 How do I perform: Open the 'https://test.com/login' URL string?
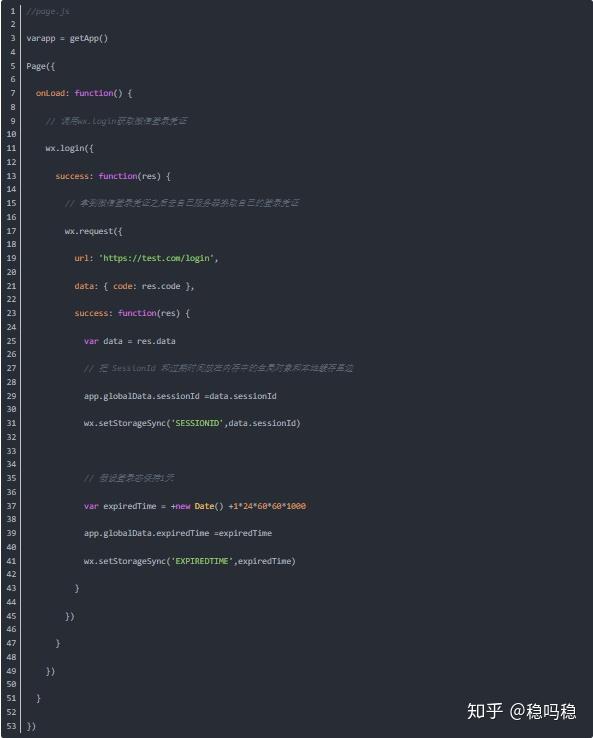point(156,258)
